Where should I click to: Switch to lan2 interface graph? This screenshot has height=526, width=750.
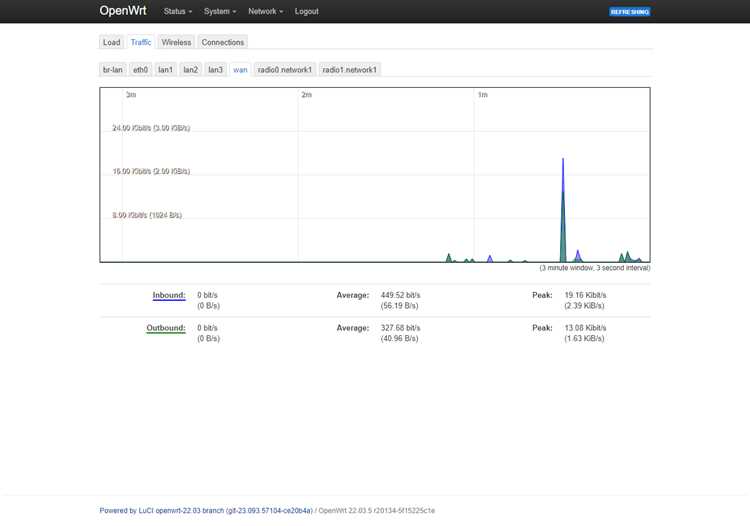(190, 70)
